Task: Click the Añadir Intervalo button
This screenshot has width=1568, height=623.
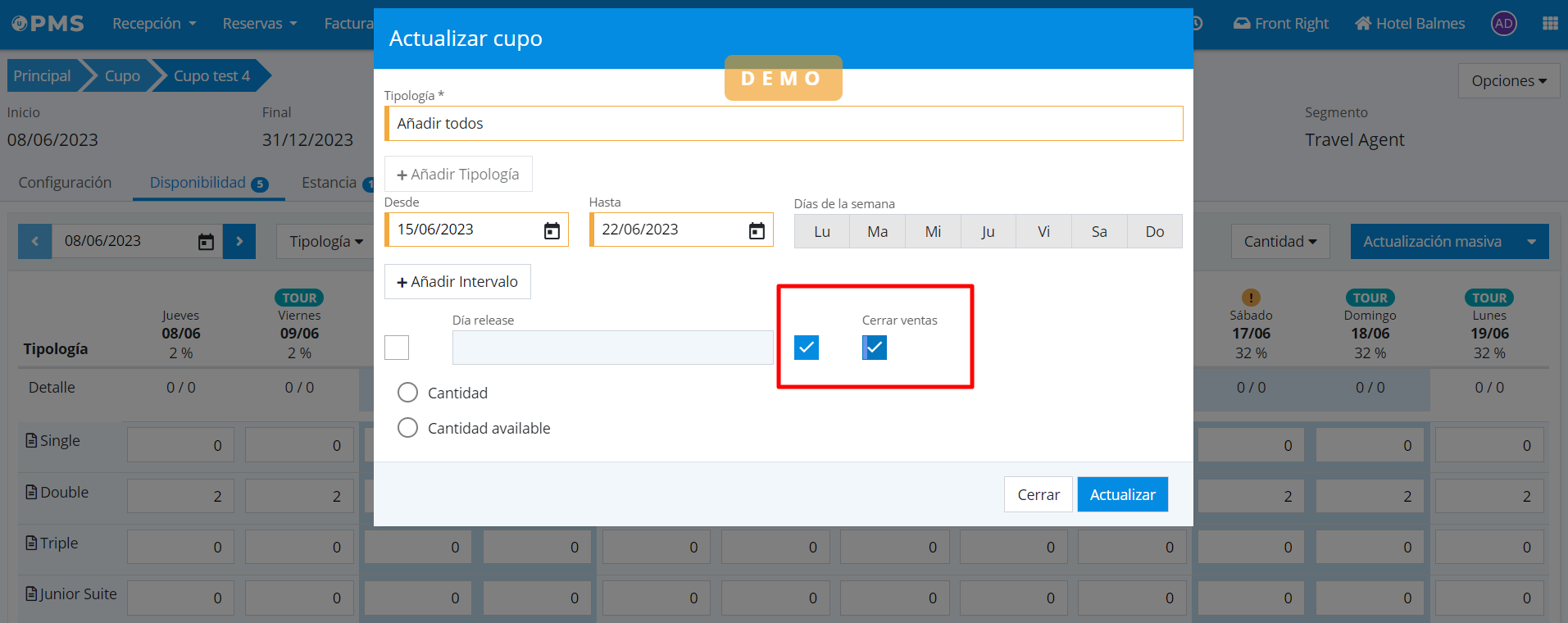Action: click(x=457, y=282)
